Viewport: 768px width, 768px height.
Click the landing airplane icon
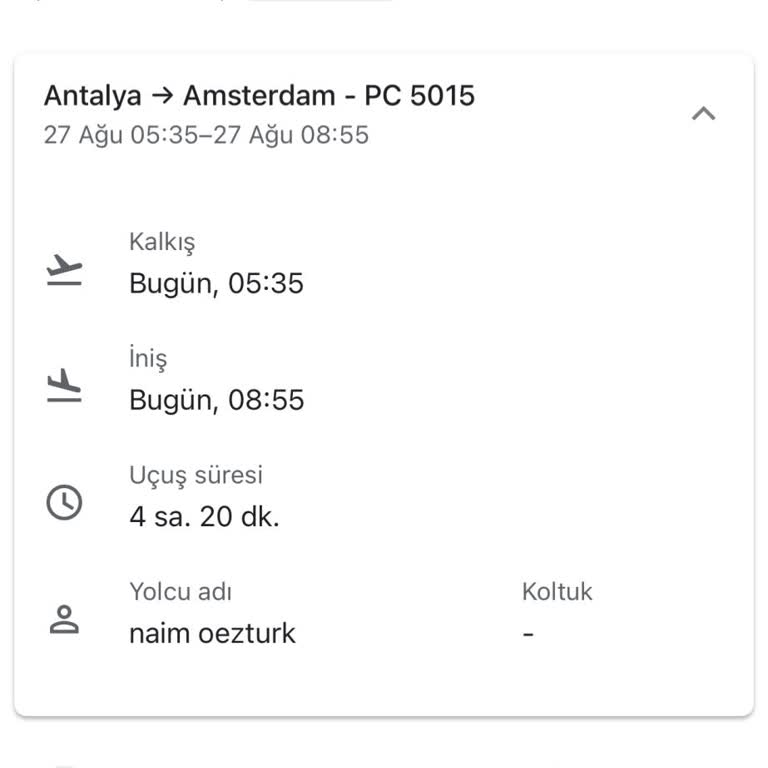pyautogui.click(x=64, y=386)
